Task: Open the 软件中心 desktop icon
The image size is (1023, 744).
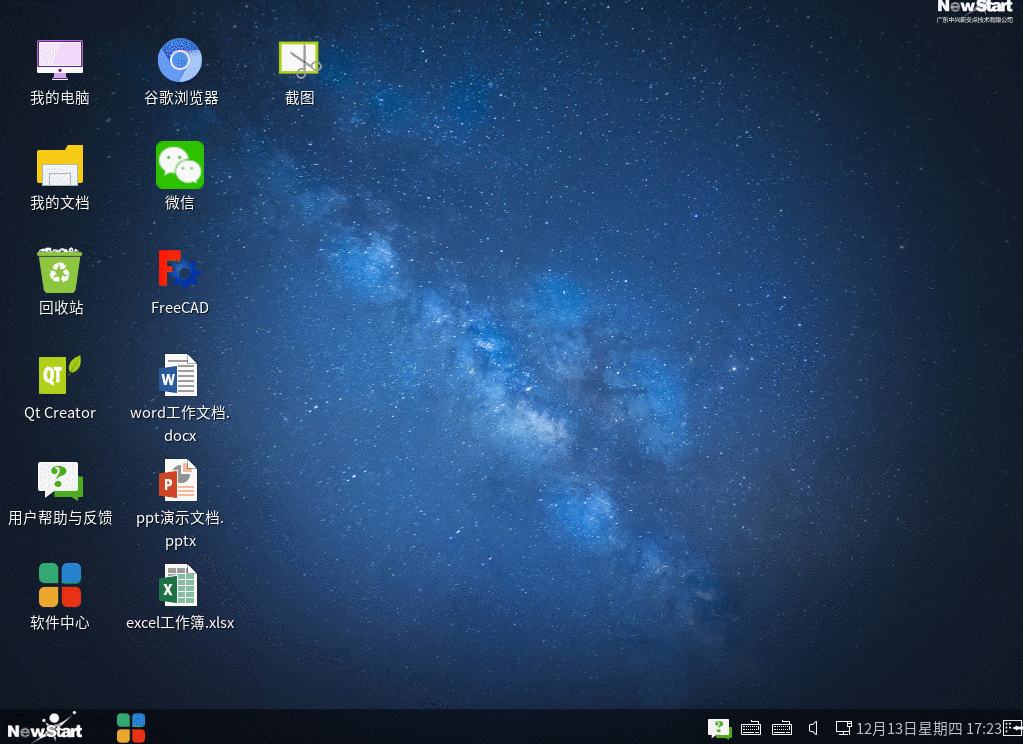Action: 59,597
